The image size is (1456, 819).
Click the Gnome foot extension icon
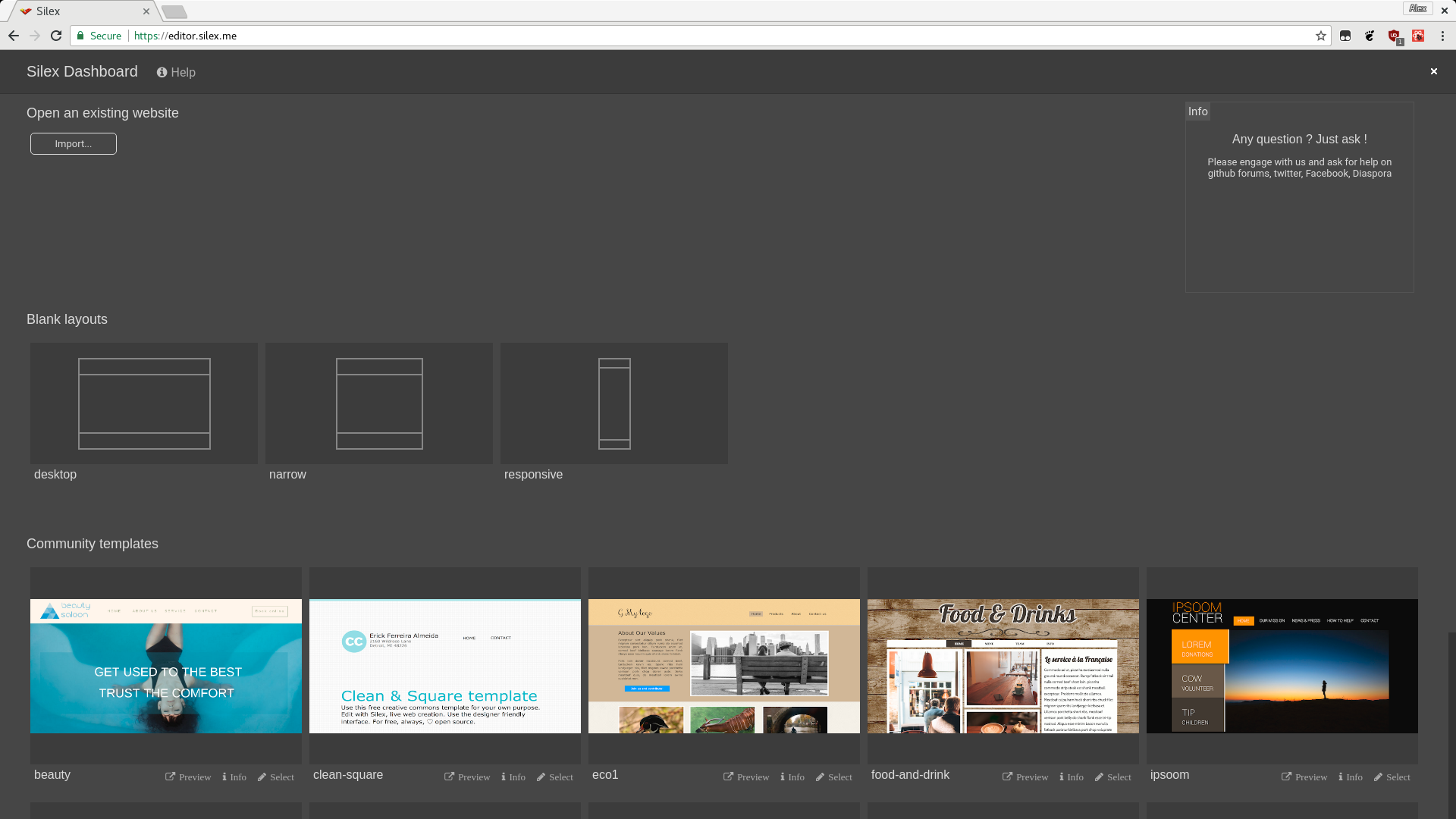pos(1370,36)
